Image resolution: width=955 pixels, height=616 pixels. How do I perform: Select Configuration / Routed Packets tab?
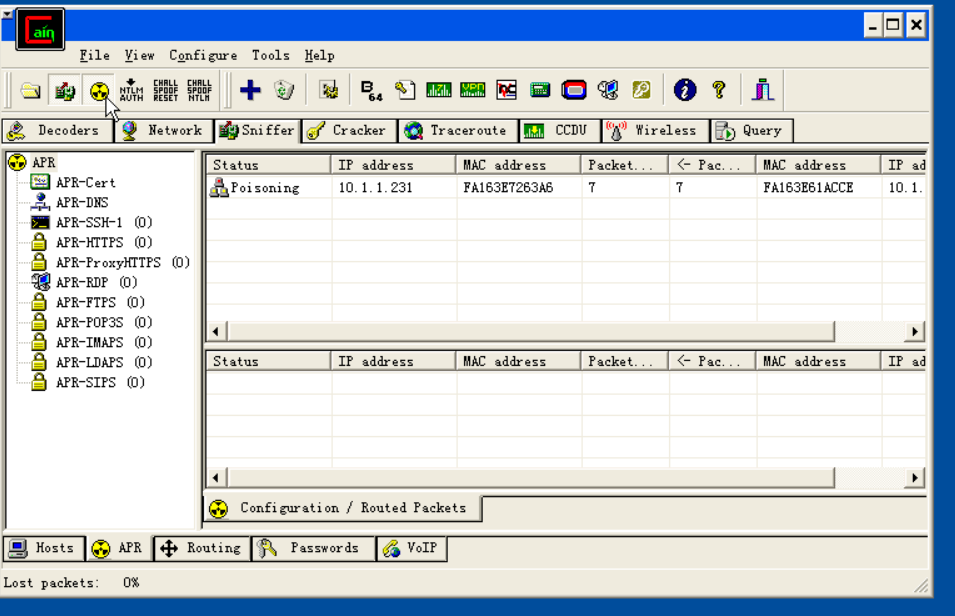click(x=342, y=508)
